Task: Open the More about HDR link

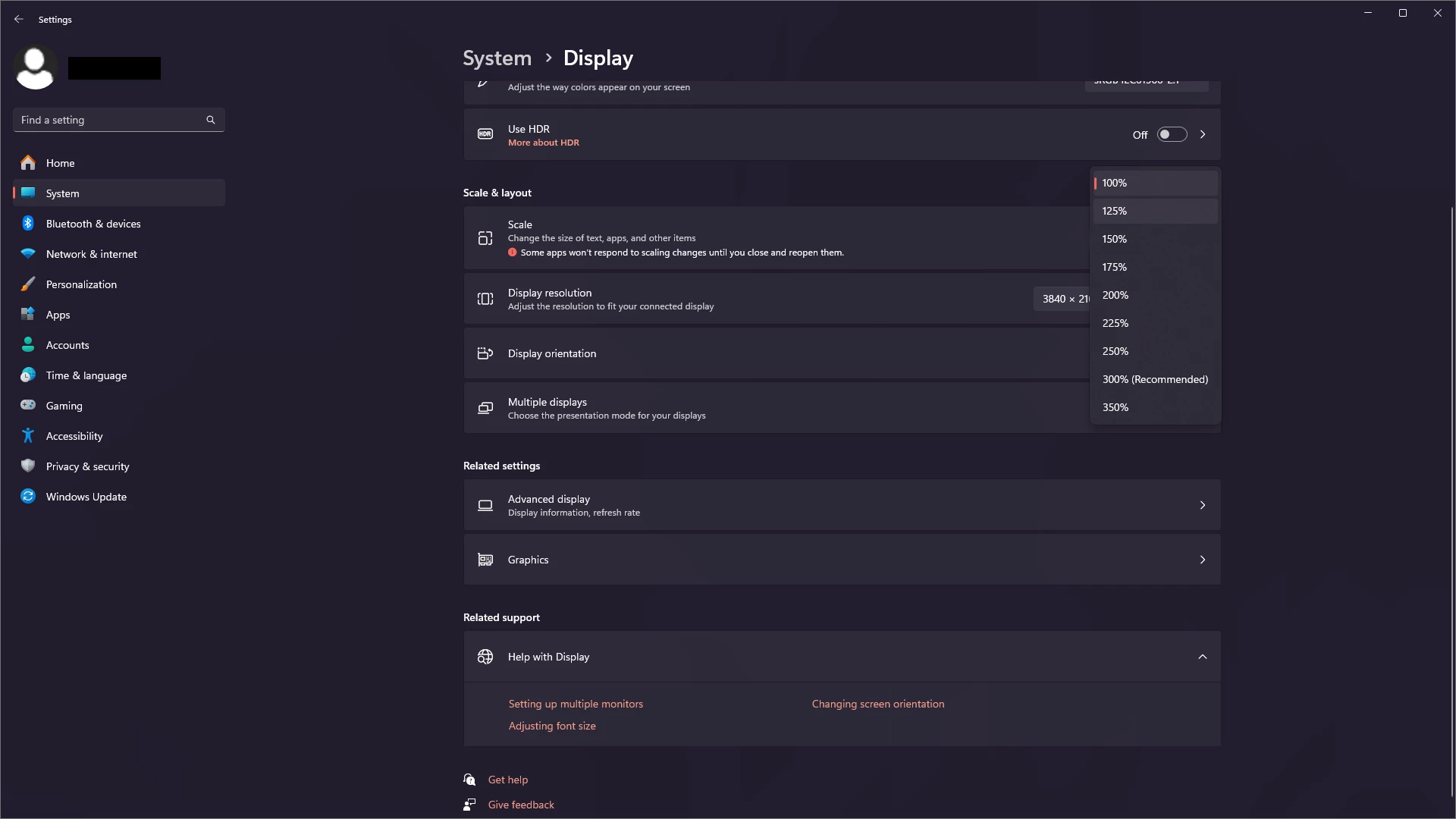Action: pos(543,143)
